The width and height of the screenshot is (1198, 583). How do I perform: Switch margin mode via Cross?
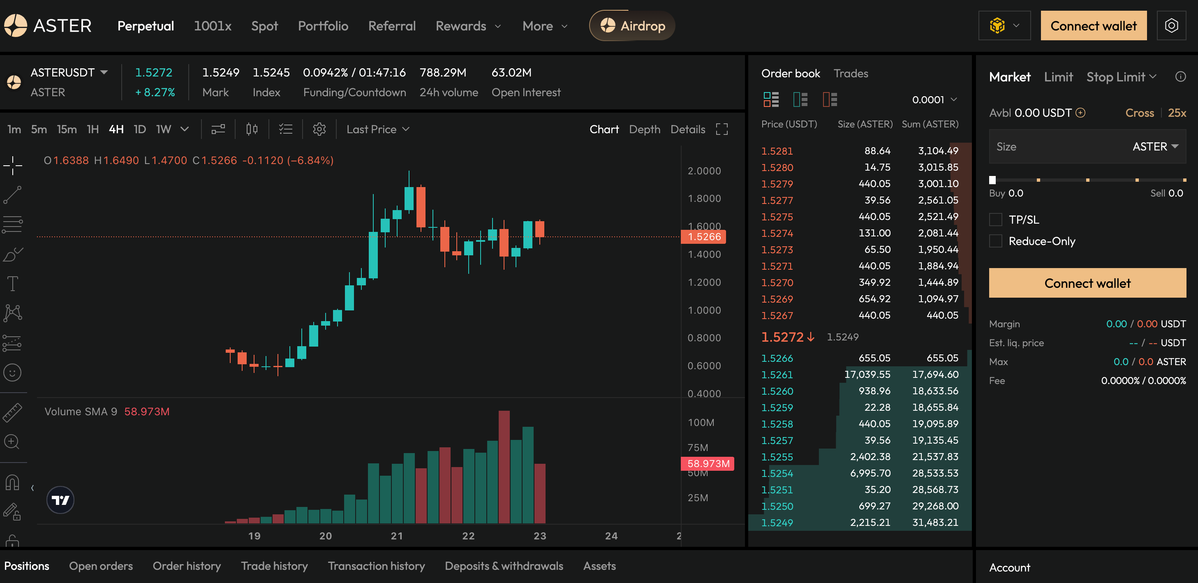tap(1139, 113)
